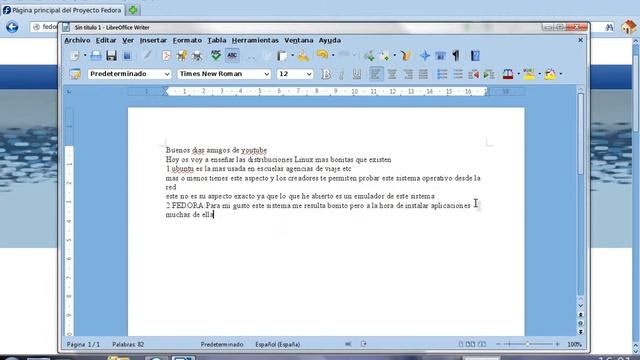
Task: Click the Open file folder icon
Action: coord(96,56)
